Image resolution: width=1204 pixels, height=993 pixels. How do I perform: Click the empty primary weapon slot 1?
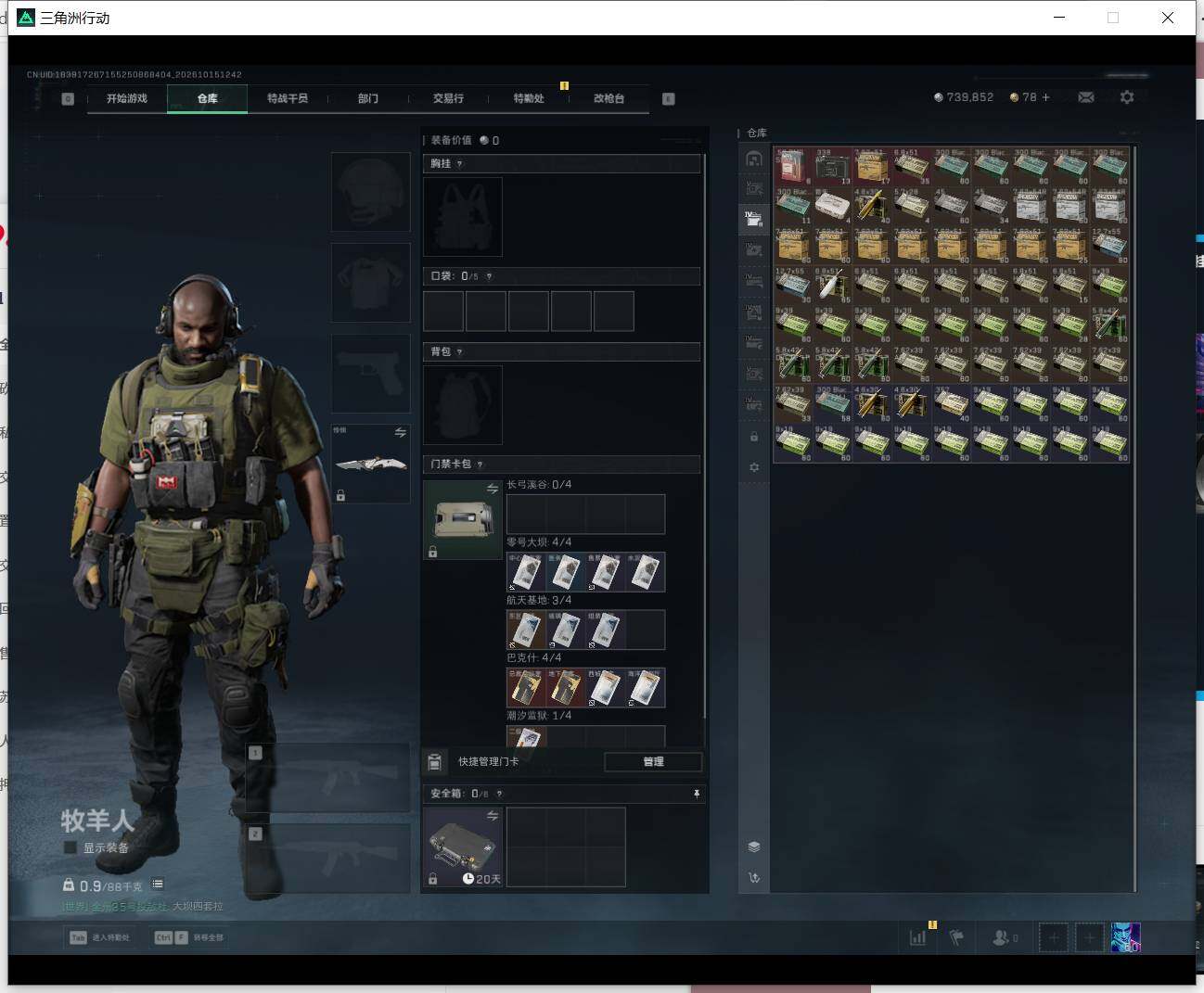coord(328,778)
